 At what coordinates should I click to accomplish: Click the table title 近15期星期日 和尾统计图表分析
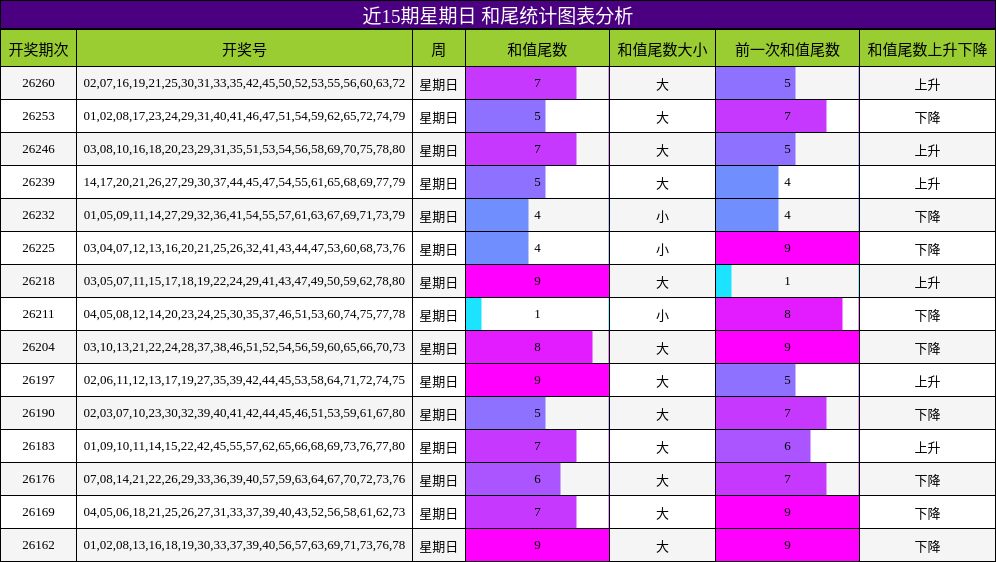[497, 15]
